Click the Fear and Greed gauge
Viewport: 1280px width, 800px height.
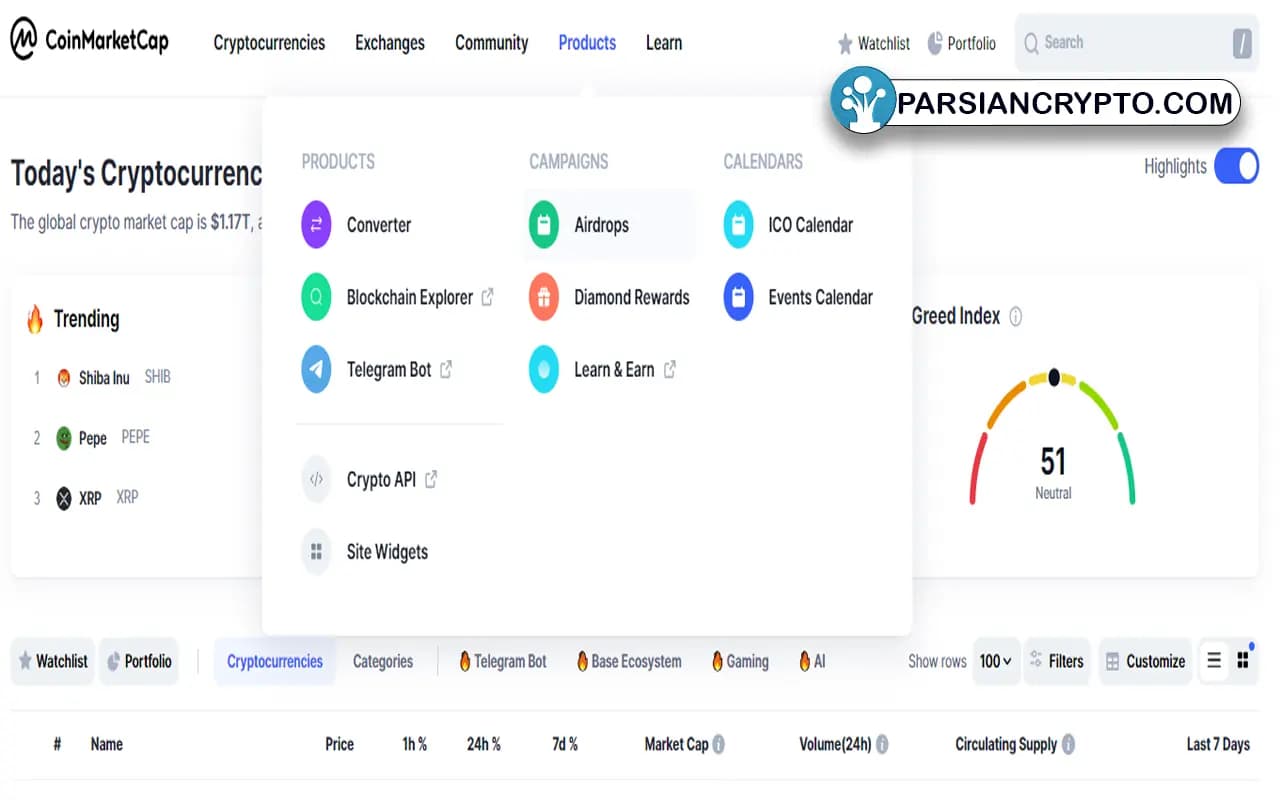click(x=1053, y=438)
